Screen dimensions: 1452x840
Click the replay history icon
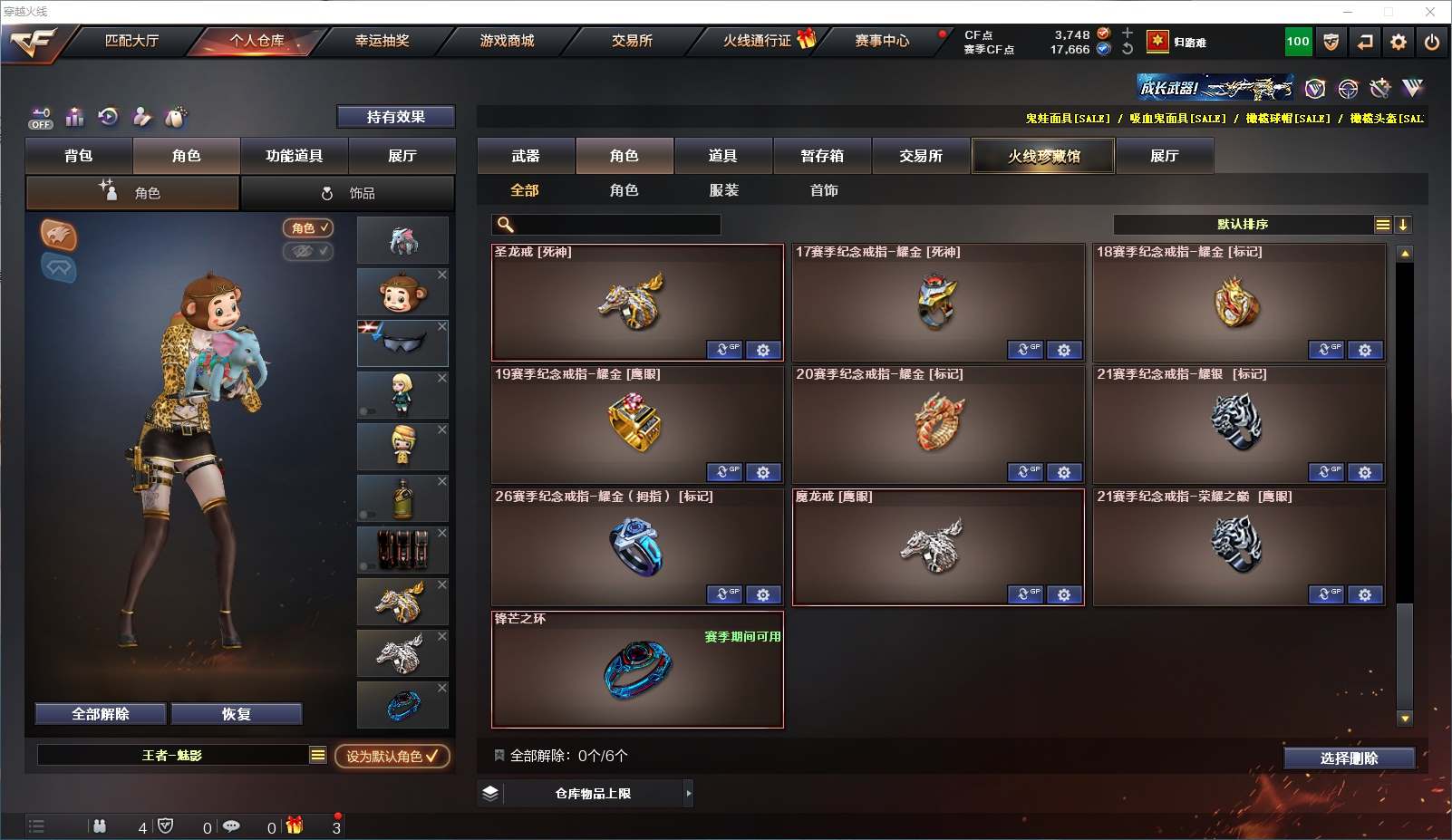pyautogui.click(x=108, y=117)
